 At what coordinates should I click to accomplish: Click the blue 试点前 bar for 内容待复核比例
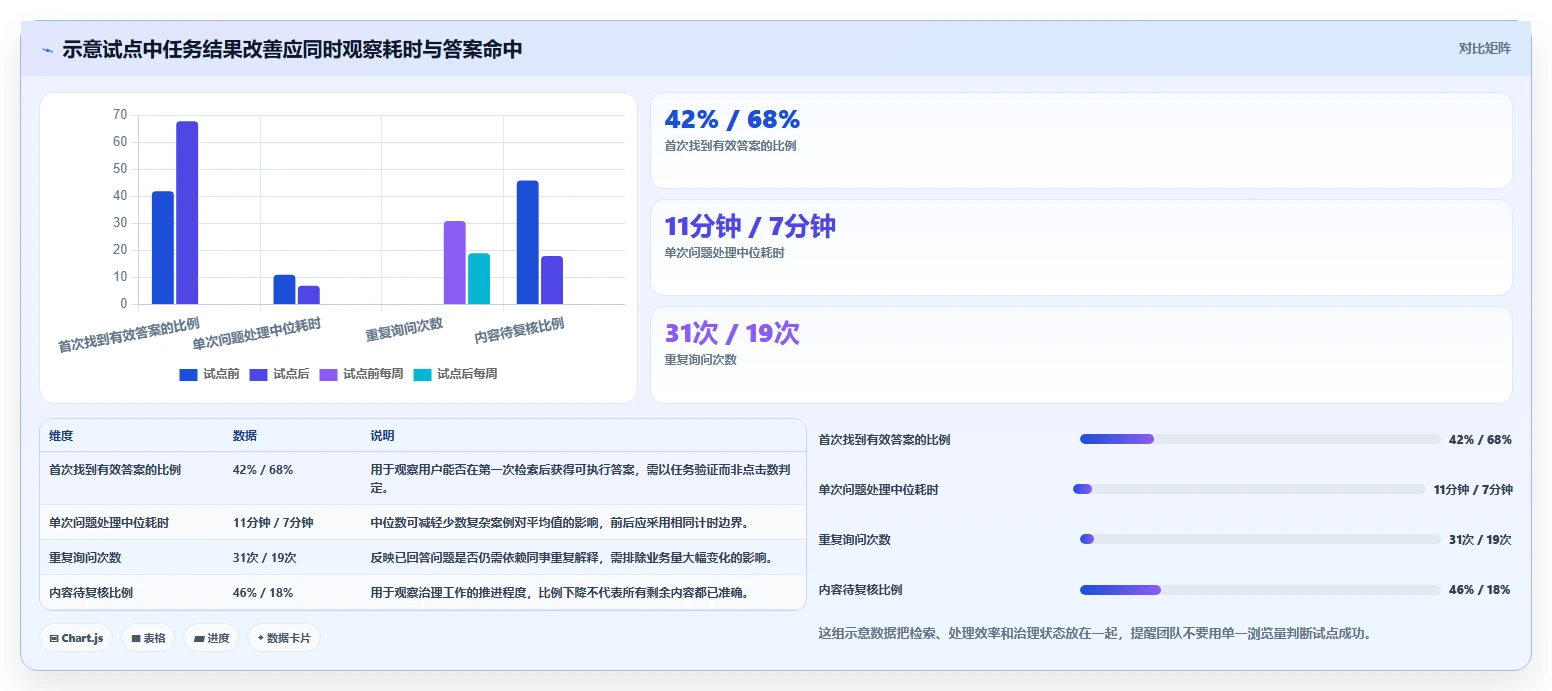(x=528, y=242)
